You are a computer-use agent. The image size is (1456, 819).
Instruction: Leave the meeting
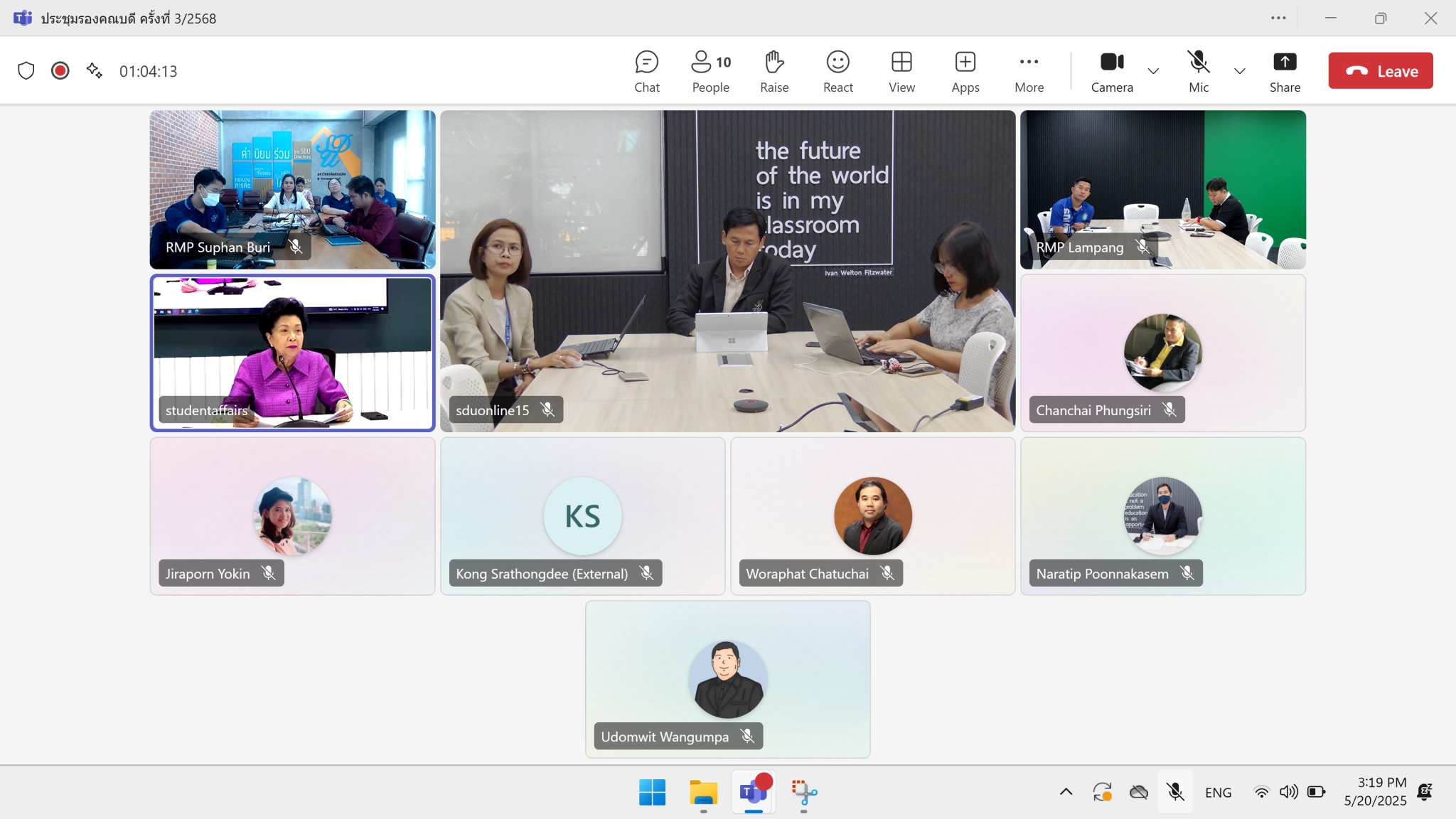point(1380,71)
